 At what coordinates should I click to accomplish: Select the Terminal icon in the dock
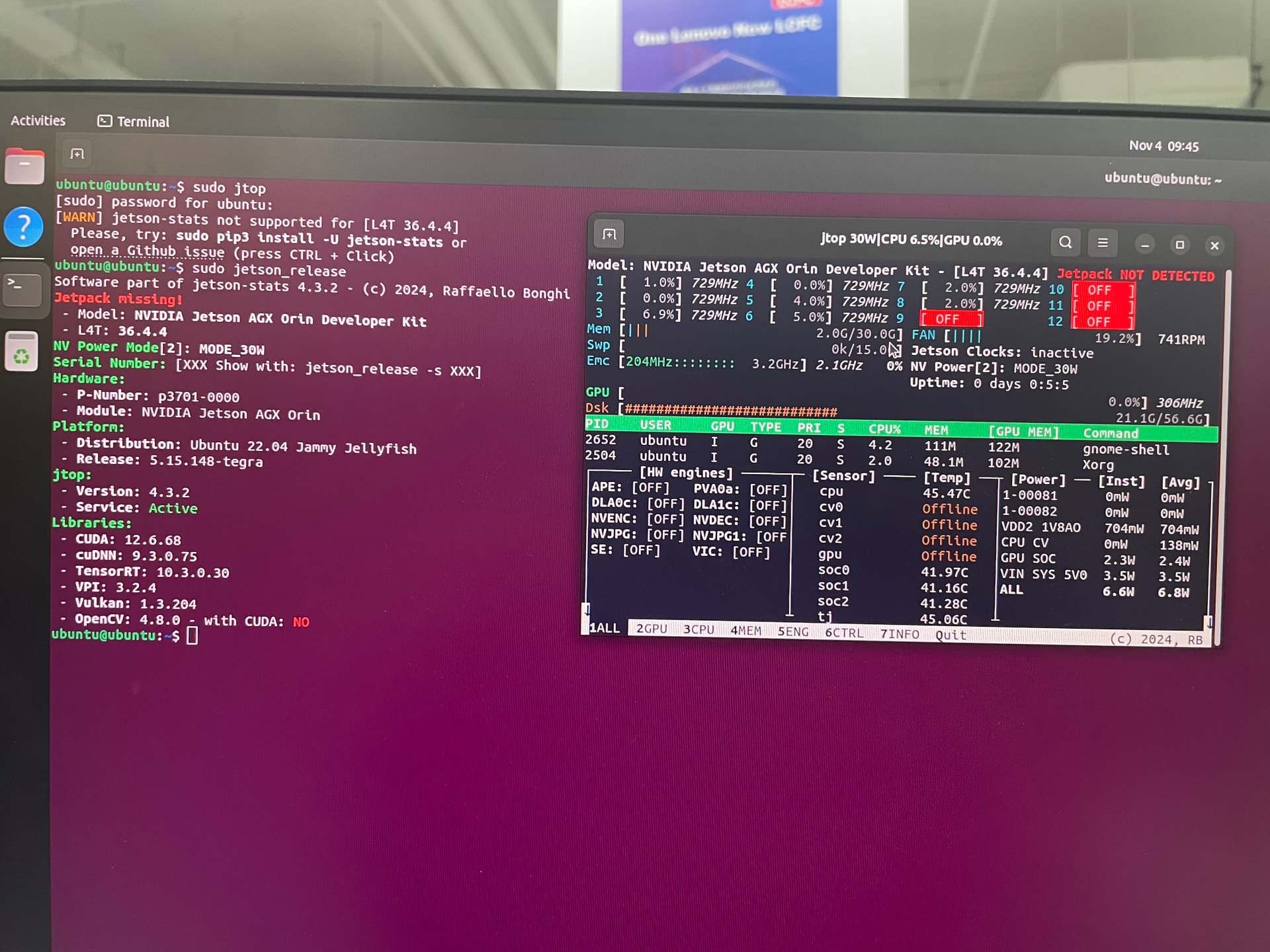(22, 289)
